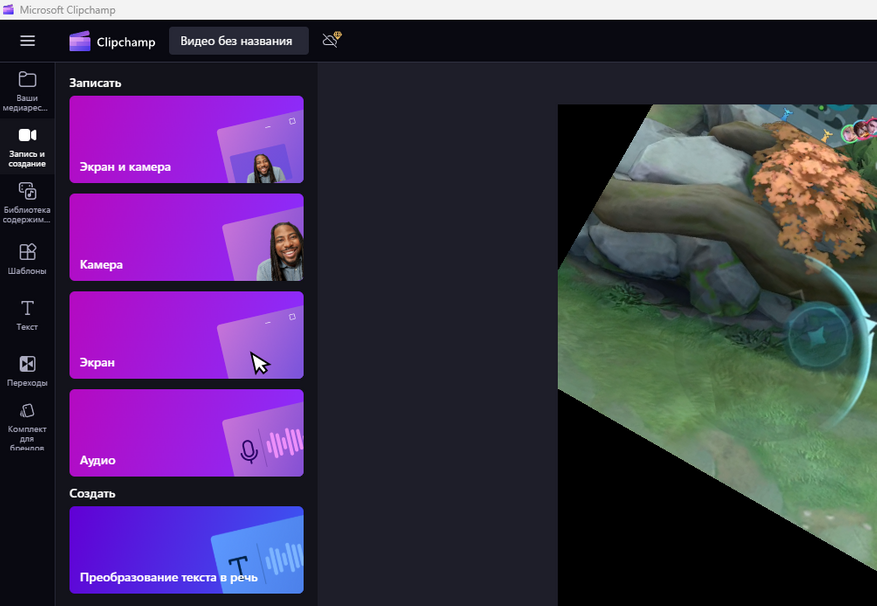Open the "Ваши медиаресурсы" sidebar tab
This screenshot has height=606, width=877.
click(27, 91)
